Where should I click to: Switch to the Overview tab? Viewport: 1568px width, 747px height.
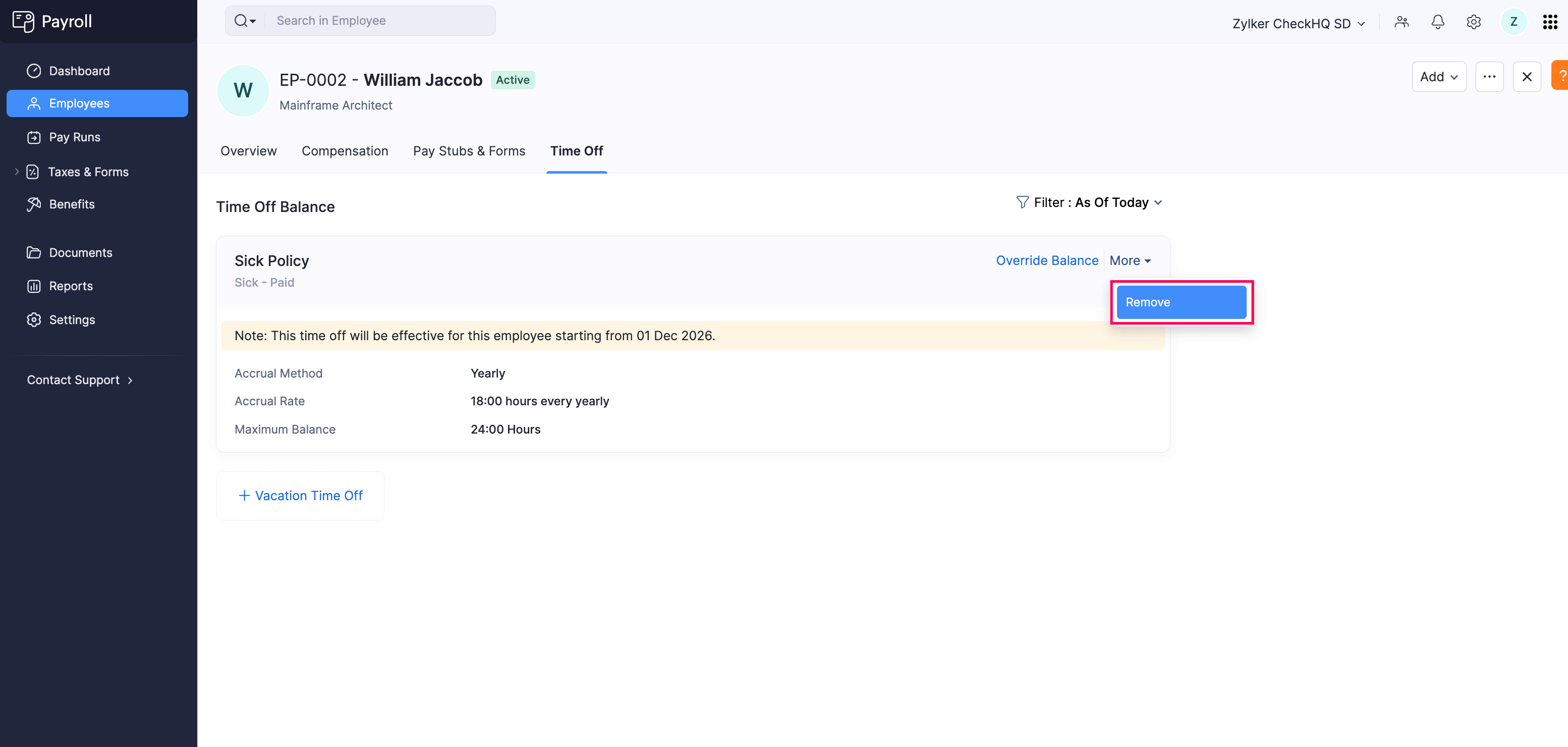tap(248, 151)
